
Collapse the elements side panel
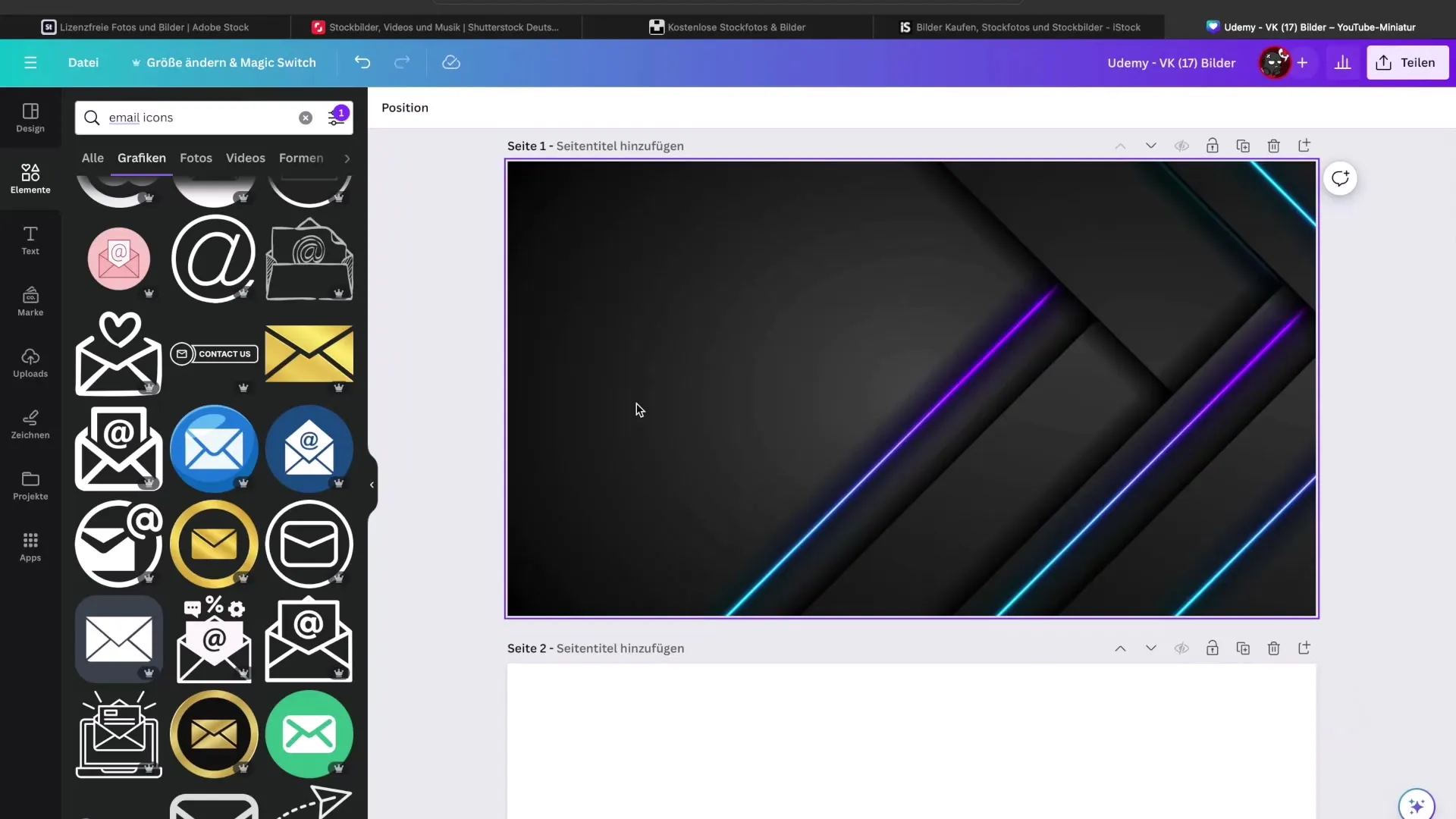372,485
